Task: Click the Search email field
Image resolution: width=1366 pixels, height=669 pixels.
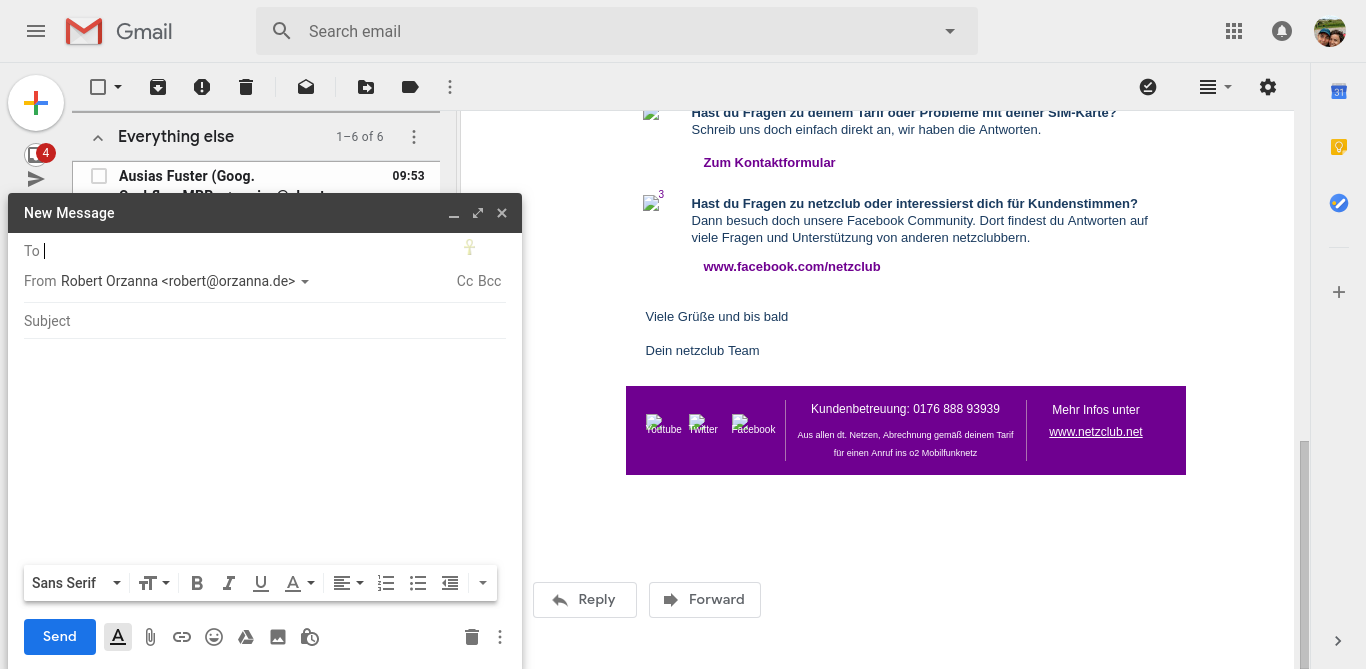Action: click(617, 31)
